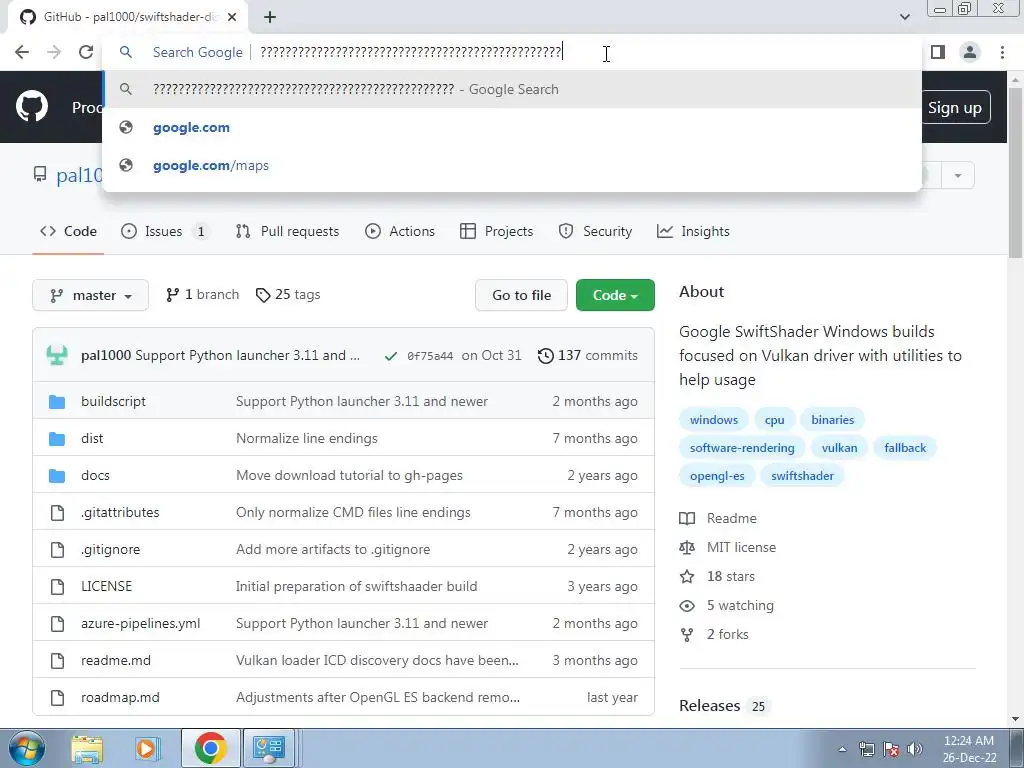Switch to the Code tab
1024x768 pixels.
pos(68,231)
